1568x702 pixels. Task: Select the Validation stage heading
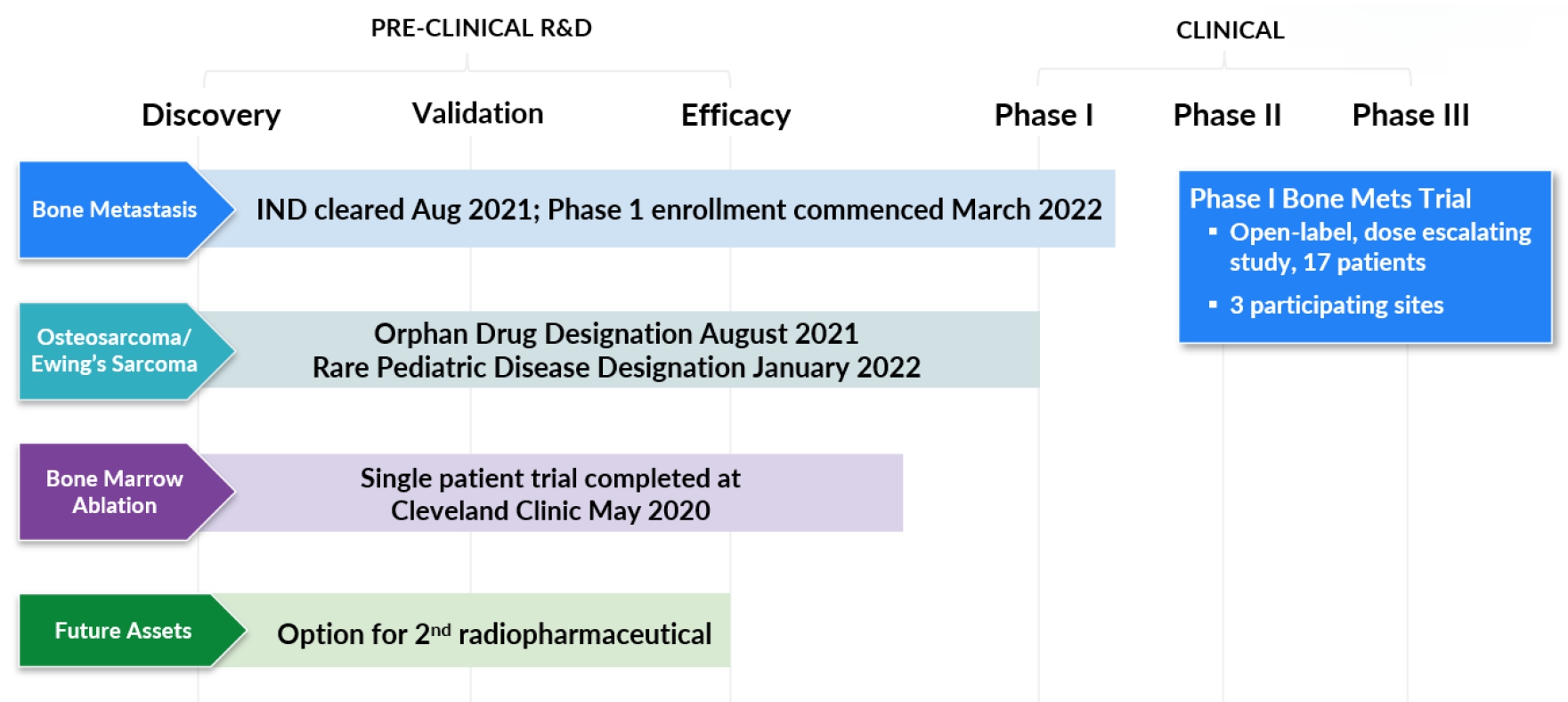pyautogui.click(x=477, y=114)
